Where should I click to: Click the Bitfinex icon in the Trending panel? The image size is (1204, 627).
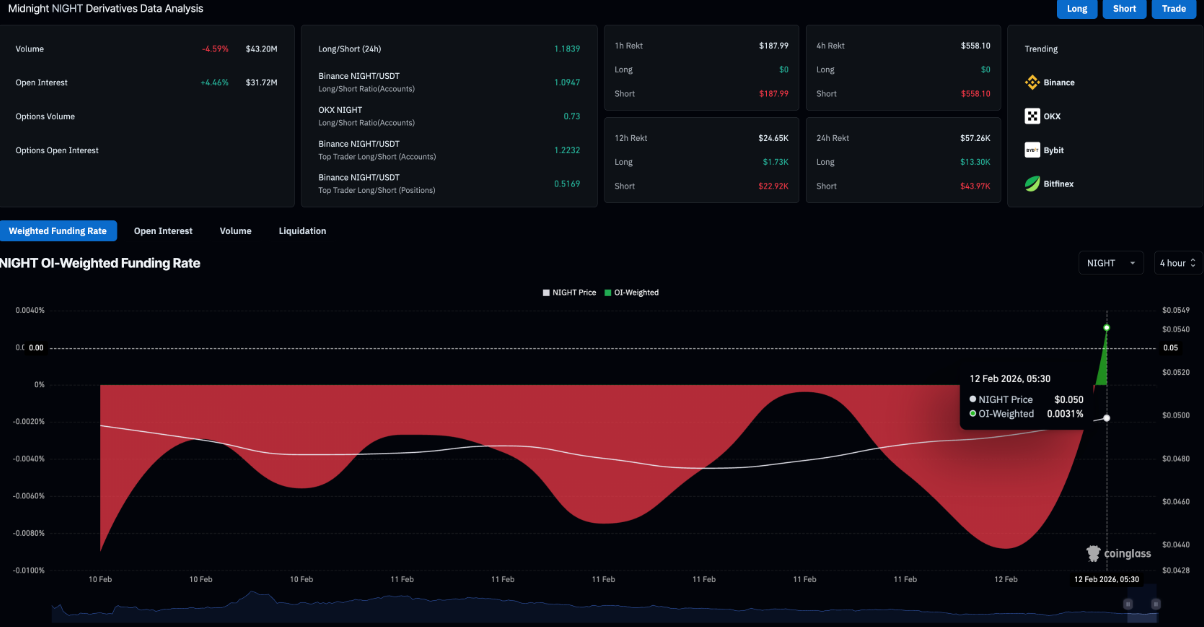(x=1031, y=183)
